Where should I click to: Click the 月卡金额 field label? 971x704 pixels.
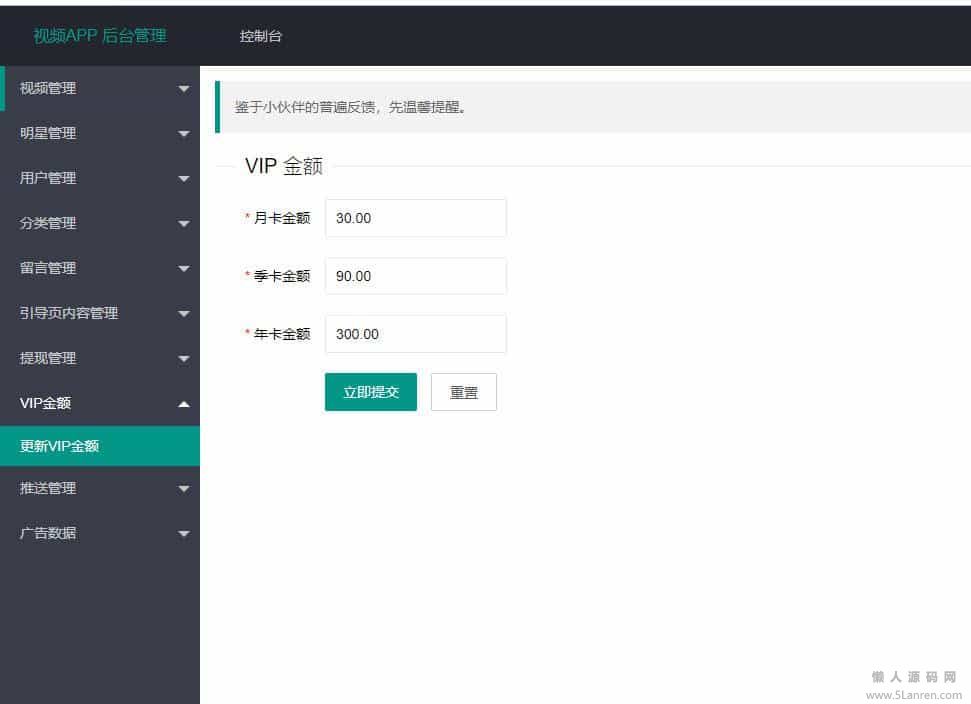(282, 218)
